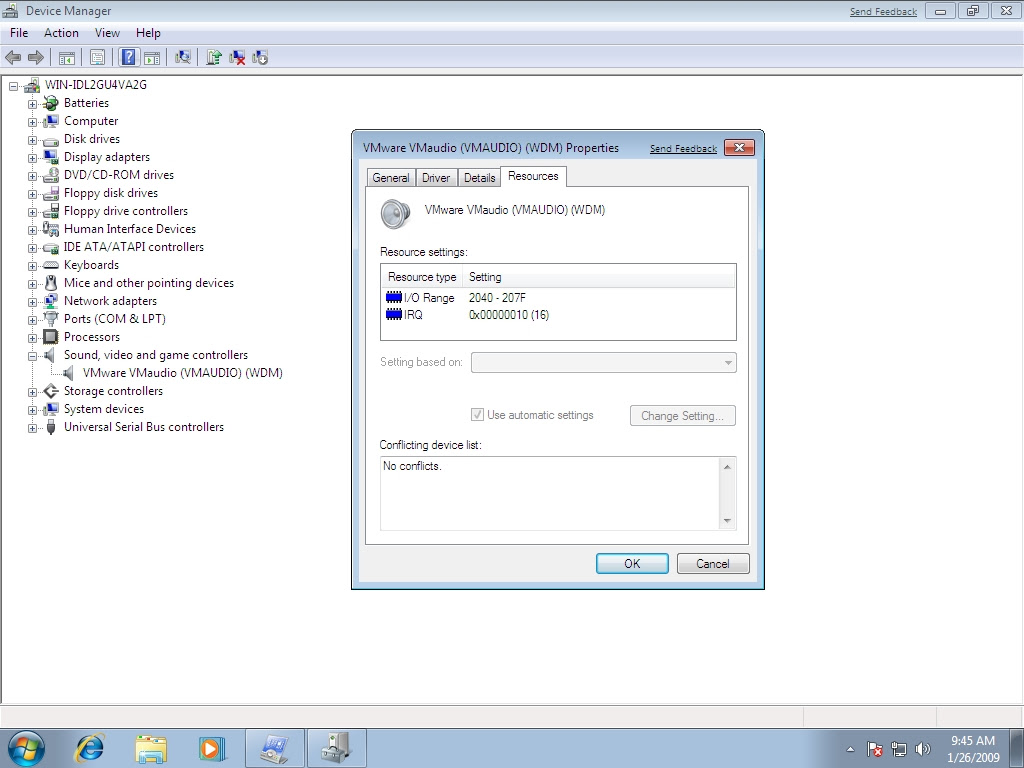Collapse the WIN-IDL2GU4VA2G root node

(13, 86)
